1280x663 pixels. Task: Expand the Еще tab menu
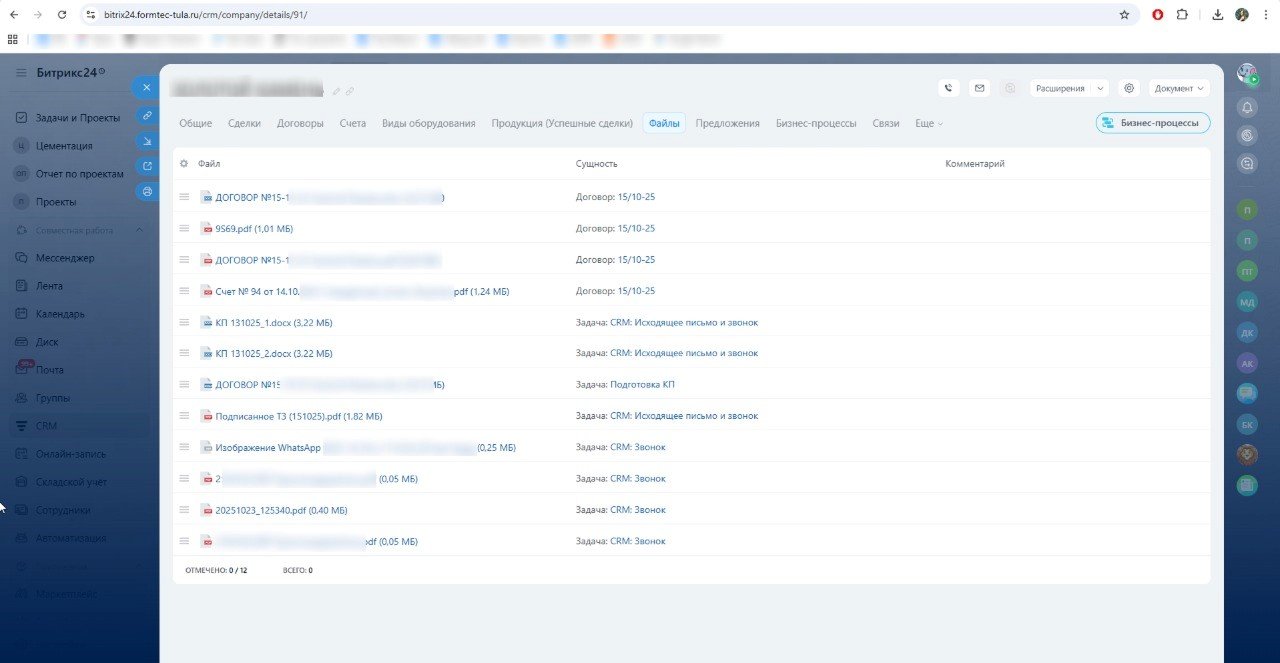point(929,124)
